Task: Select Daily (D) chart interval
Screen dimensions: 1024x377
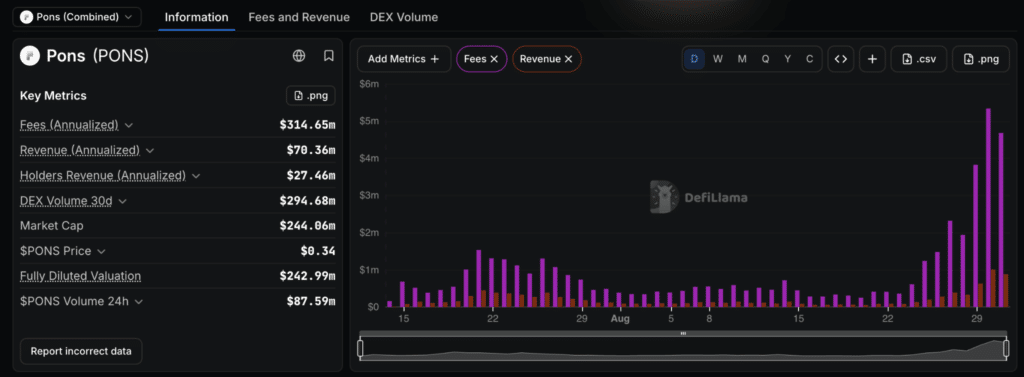Action: 694,59
